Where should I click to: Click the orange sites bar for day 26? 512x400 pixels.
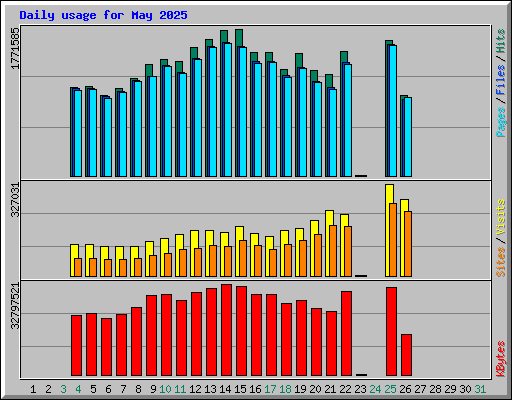[408, 244]
